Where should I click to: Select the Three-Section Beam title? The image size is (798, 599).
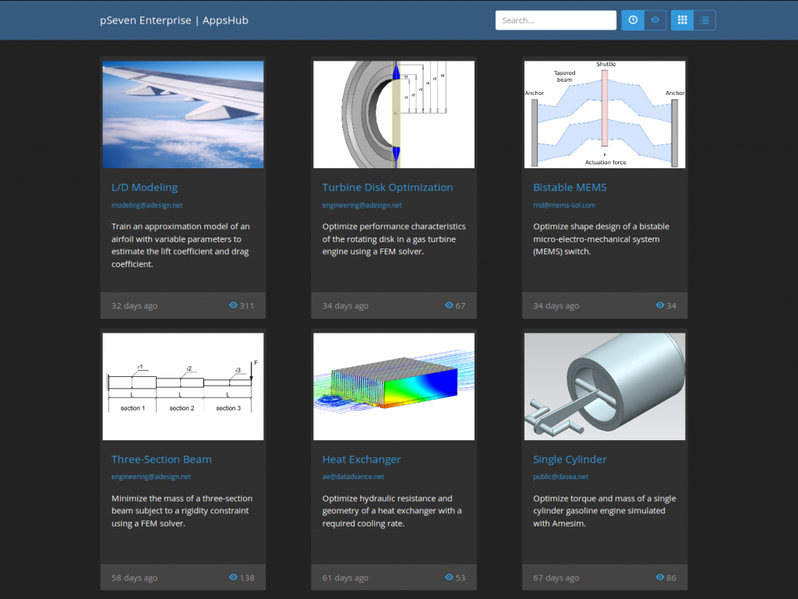point(161,459)
